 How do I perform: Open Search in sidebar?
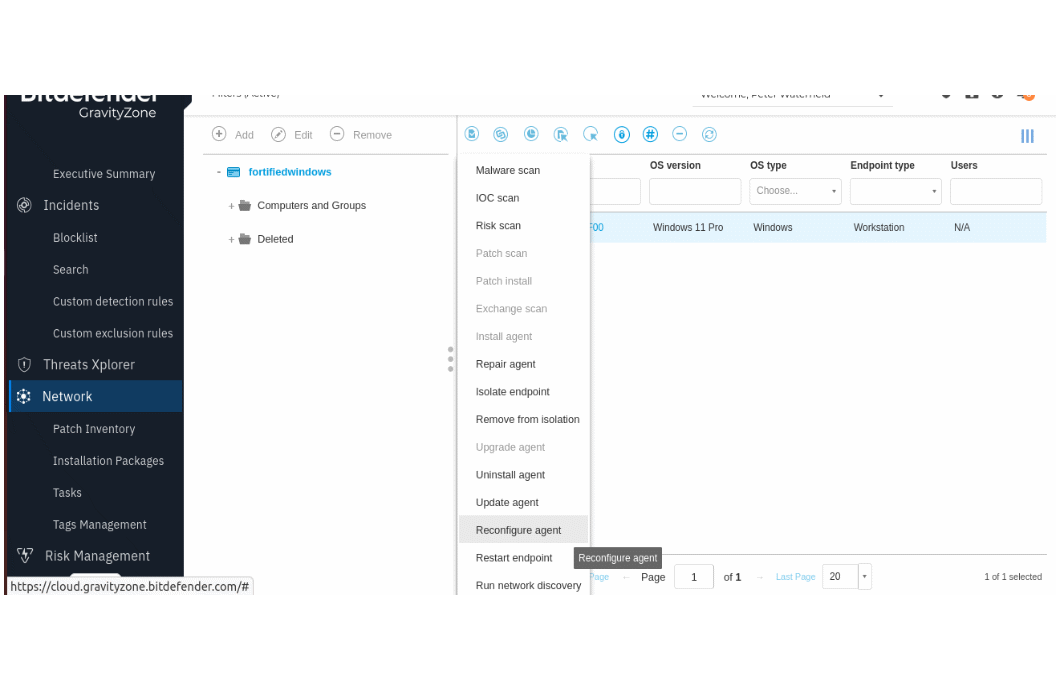(x=70, y=269)
